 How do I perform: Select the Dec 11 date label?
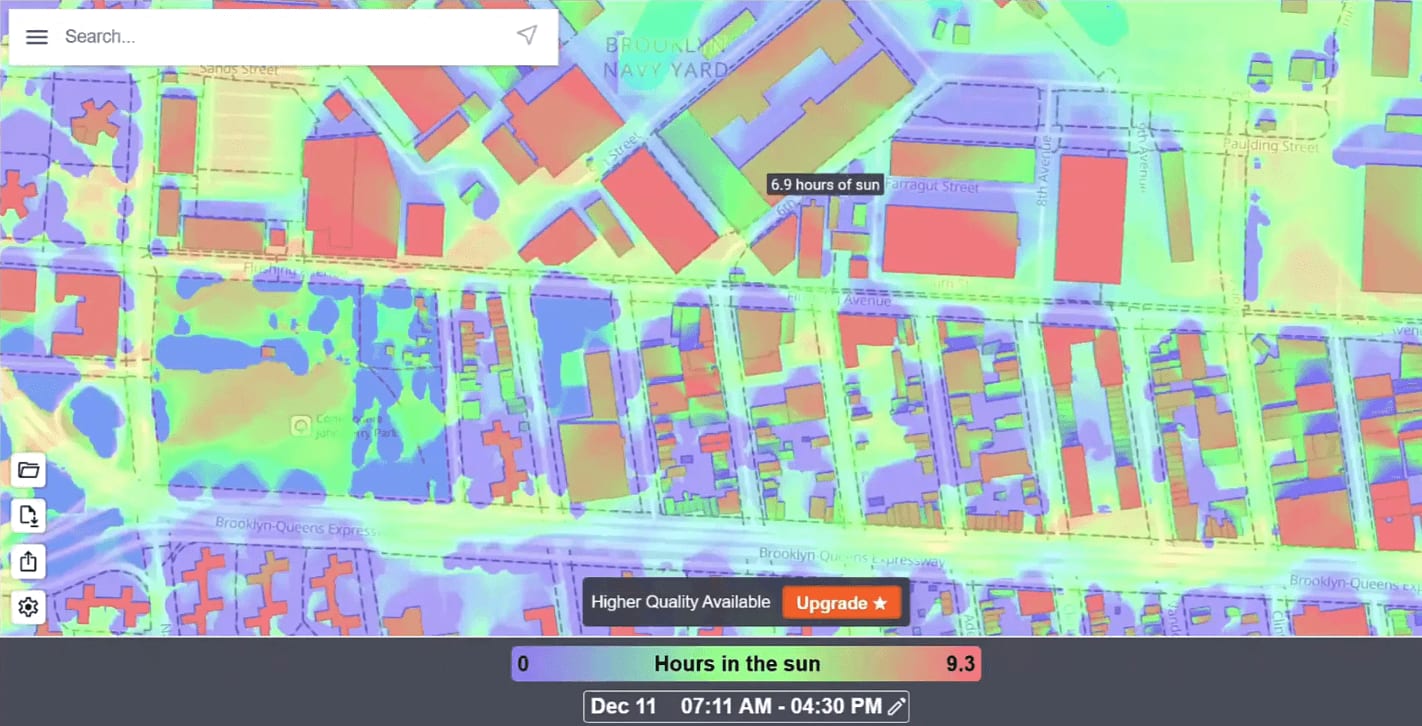coord(623,706)
